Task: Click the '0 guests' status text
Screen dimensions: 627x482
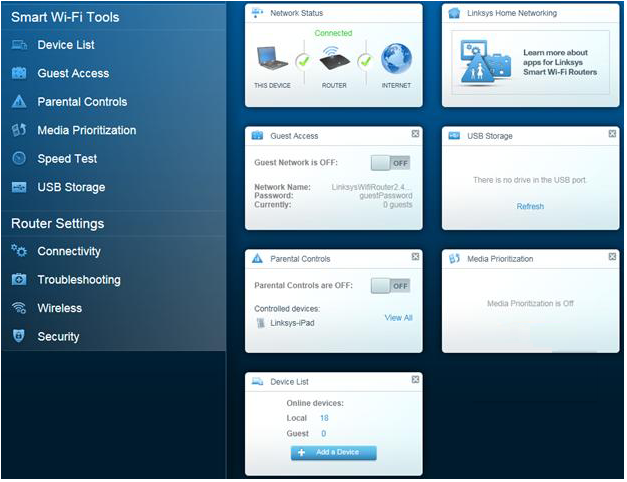Action: (397, 204)
